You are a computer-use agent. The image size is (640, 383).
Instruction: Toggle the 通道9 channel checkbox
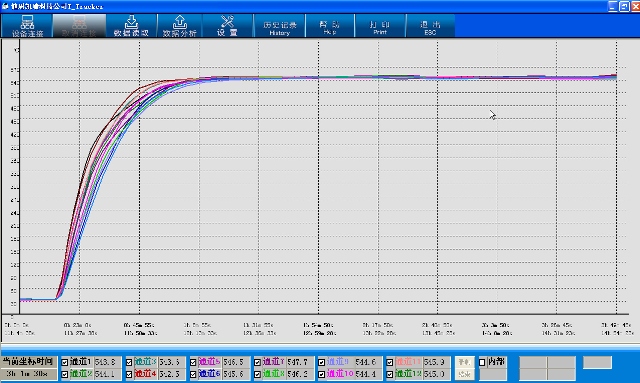321,362
